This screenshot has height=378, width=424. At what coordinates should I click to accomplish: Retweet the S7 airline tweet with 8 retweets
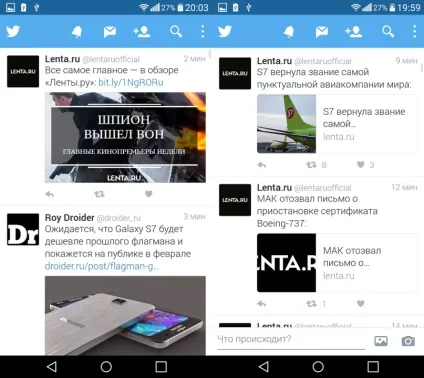311,165
